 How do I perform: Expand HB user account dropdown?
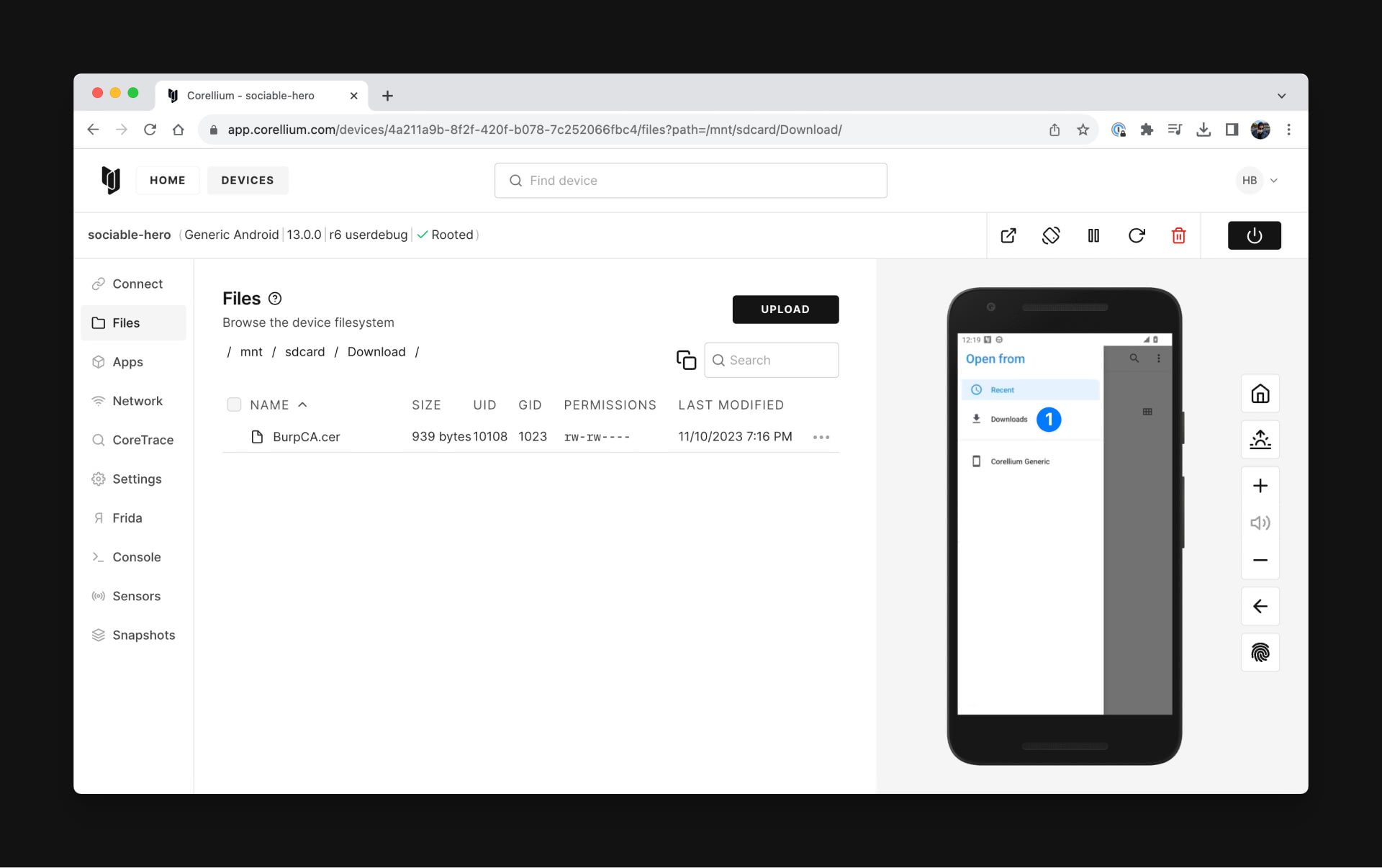1257,181
